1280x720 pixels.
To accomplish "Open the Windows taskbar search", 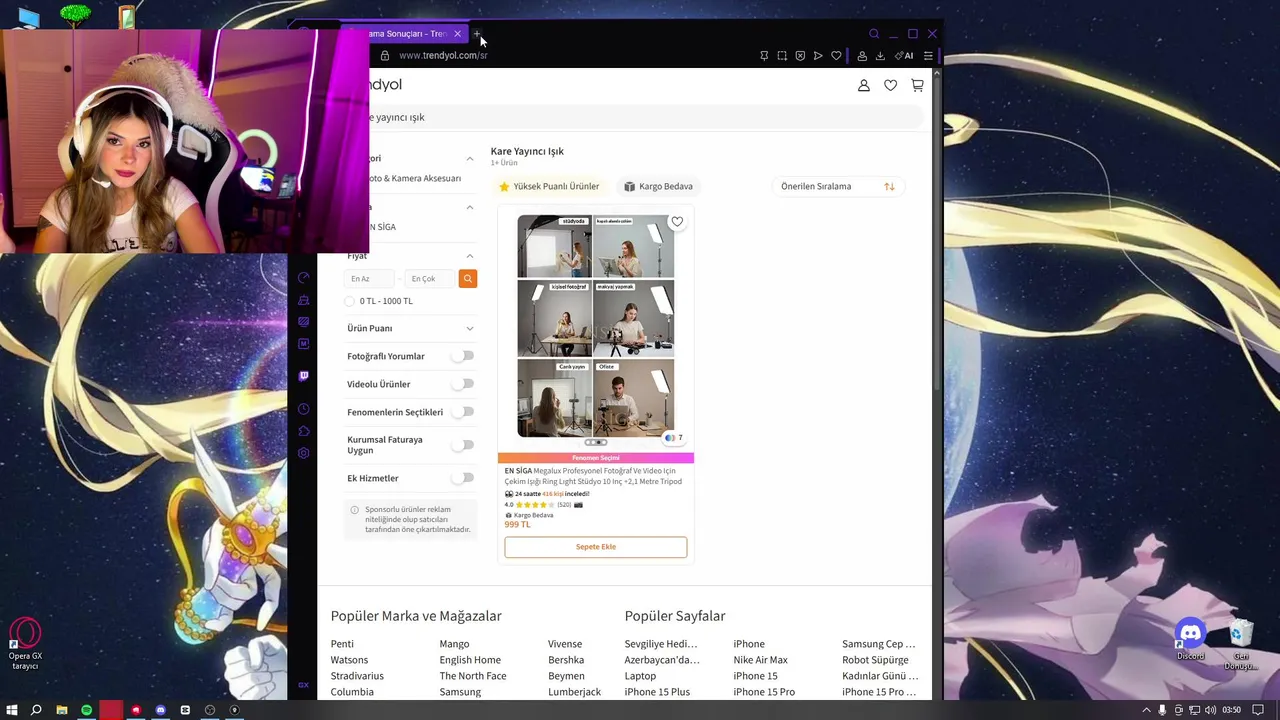I will point(36,710).
